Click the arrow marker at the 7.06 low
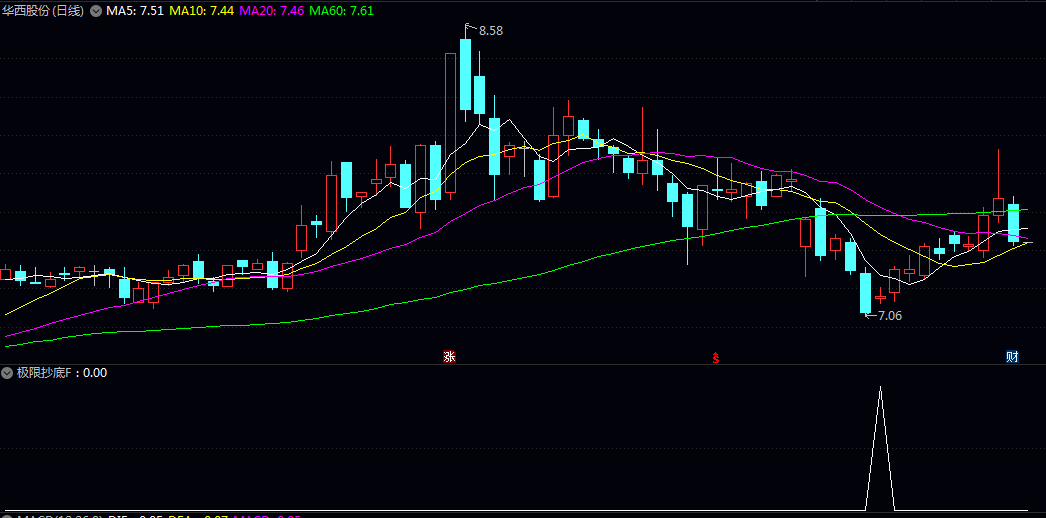1046x518 pixels. 869,315
